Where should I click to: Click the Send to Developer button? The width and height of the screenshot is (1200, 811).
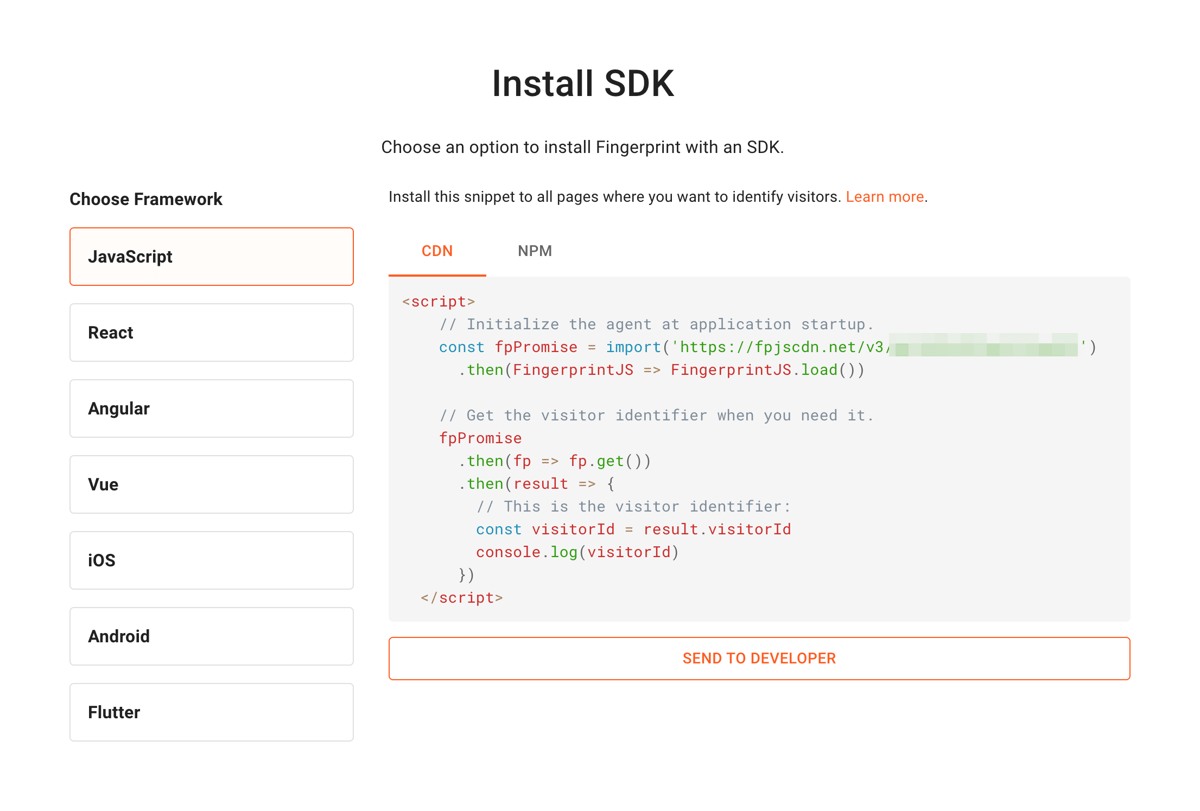(758, 658)
